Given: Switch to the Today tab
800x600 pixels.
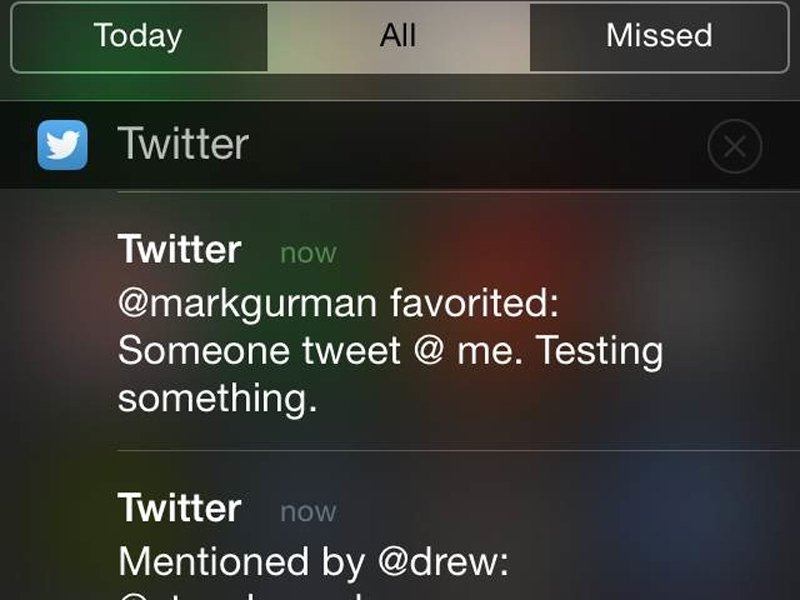Looking at the screenshot, I should [139, 37].
